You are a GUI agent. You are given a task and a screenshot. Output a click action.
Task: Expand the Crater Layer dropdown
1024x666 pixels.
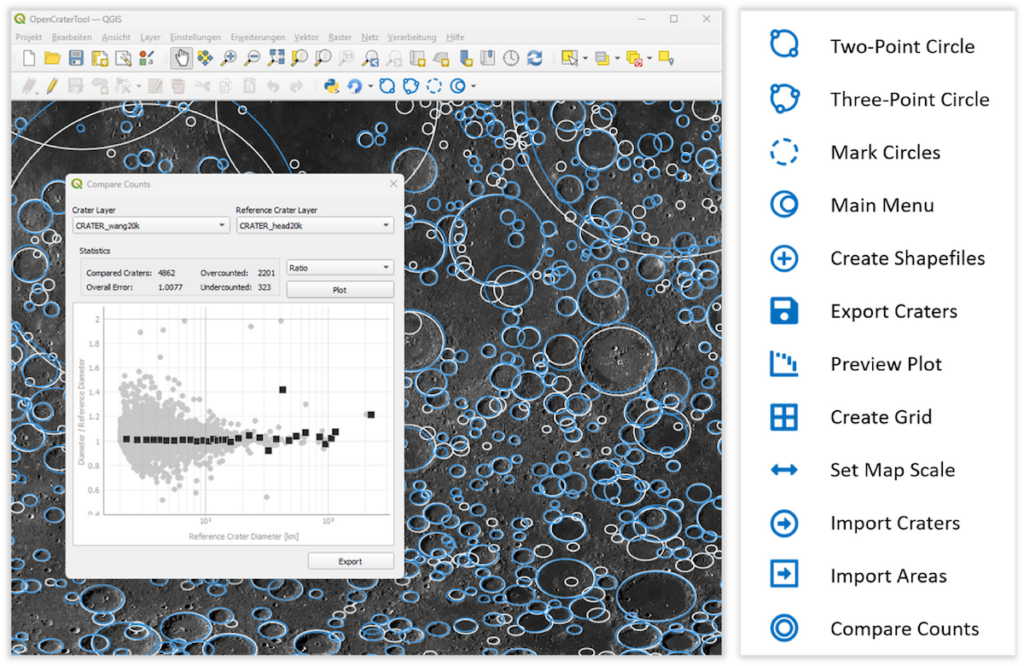[x=150, y=226]
